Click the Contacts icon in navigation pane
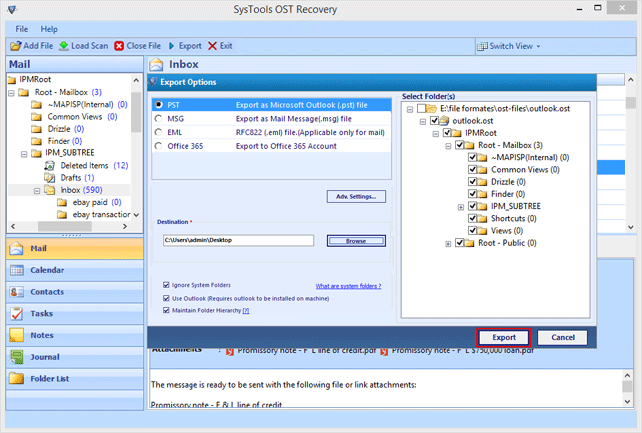The width and height of the screenshot is (642, 433). (16, 292)
